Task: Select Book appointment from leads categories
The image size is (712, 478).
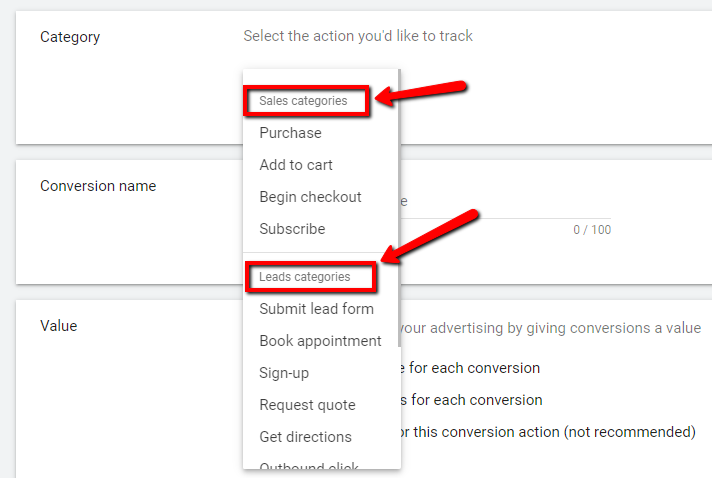Action: click(321, 341)
